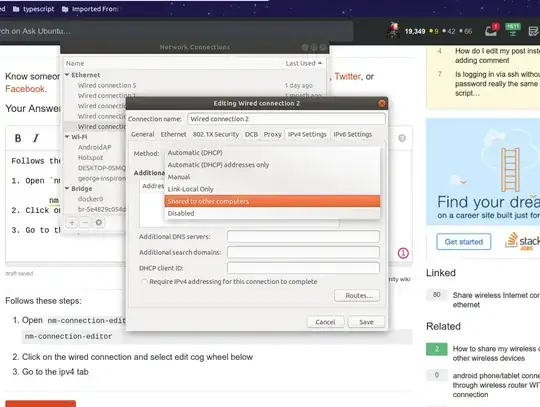Switch to the IPv6 Settings tab
The height and width of the screenshot is (407, 540).
click(352, 134)
